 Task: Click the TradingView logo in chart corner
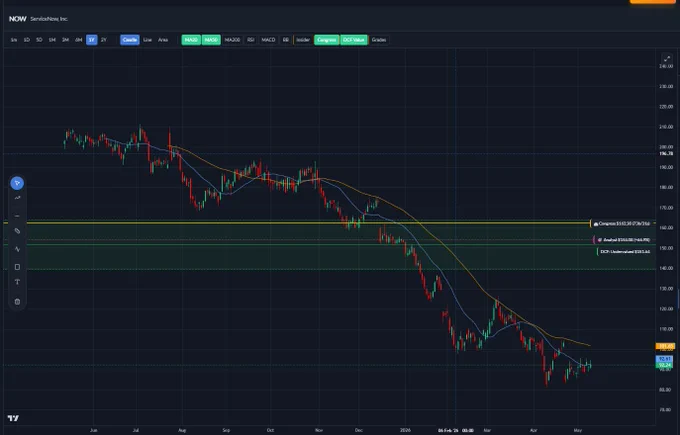pos(13,418)
